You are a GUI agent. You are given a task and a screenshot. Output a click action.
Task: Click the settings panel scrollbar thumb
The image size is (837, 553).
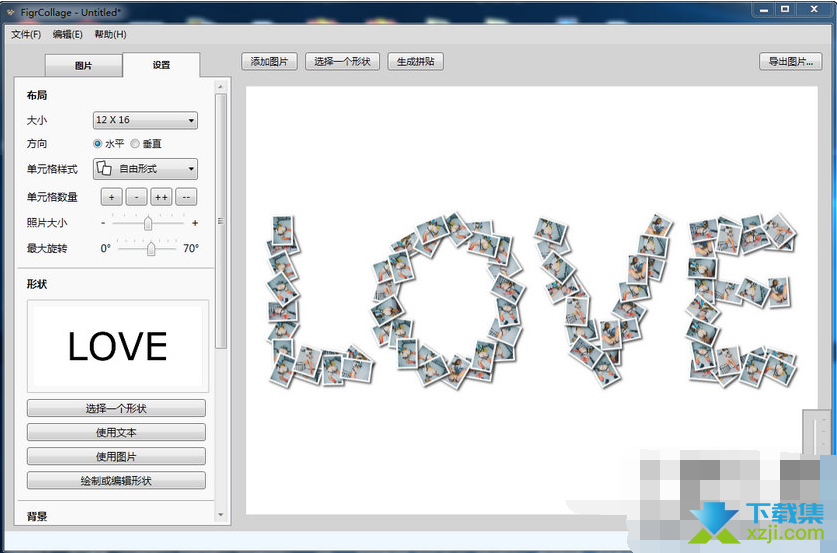point(221,221)
